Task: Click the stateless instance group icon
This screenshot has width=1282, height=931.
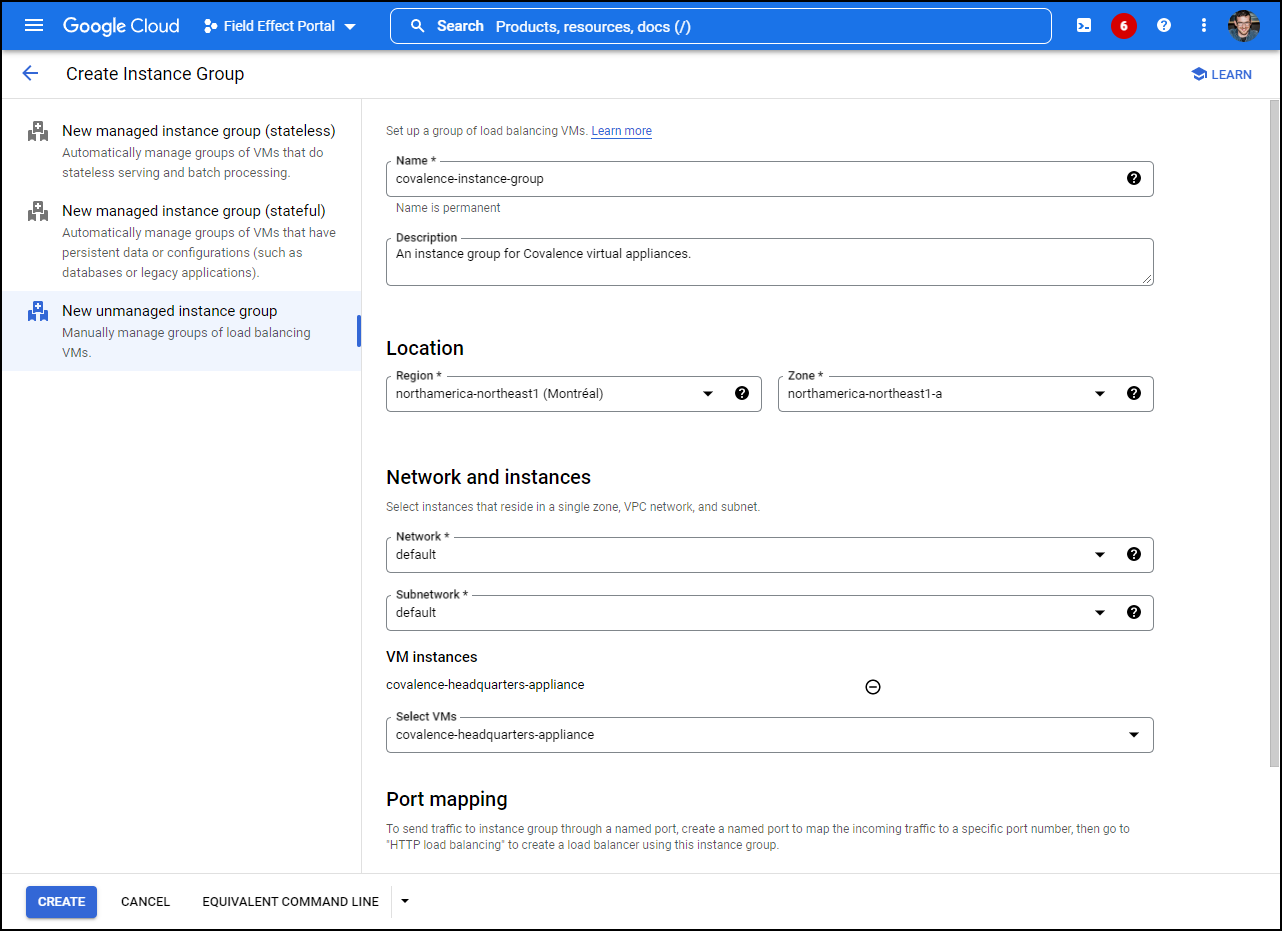Action: (x=38, y=131)
